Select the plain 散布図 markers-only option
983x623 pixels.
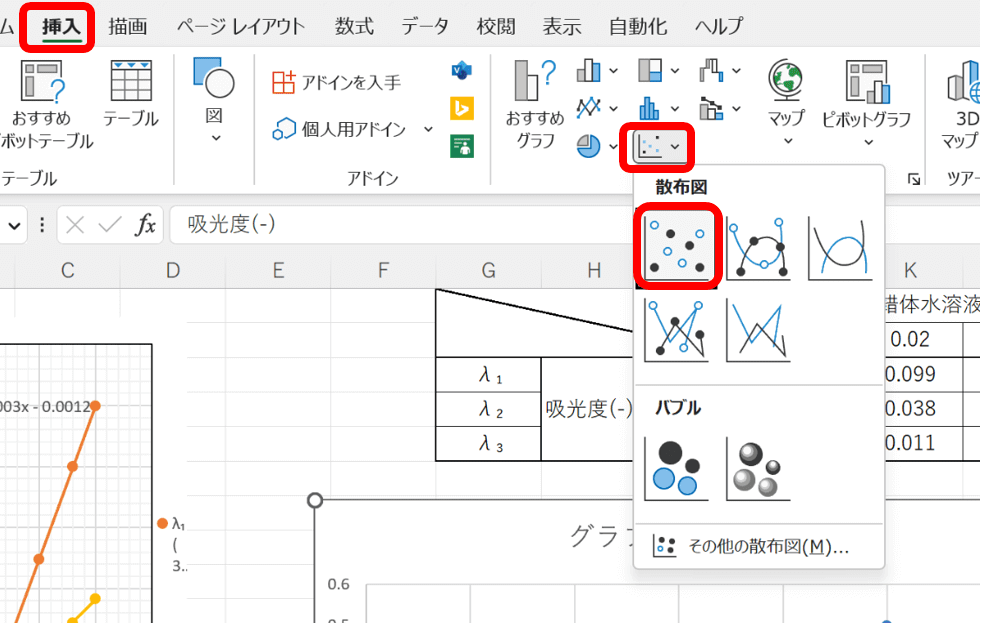click(x=677, y=248)
